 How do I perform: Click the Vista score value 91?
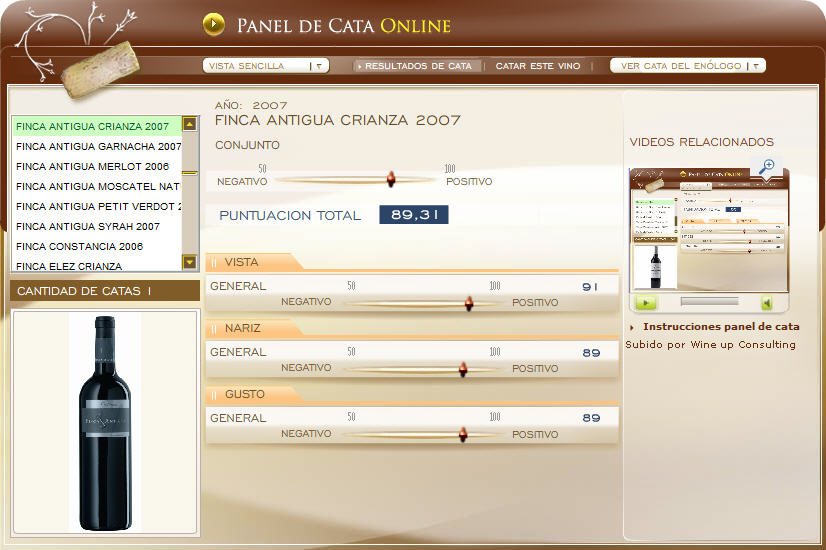tap(591, 287)
